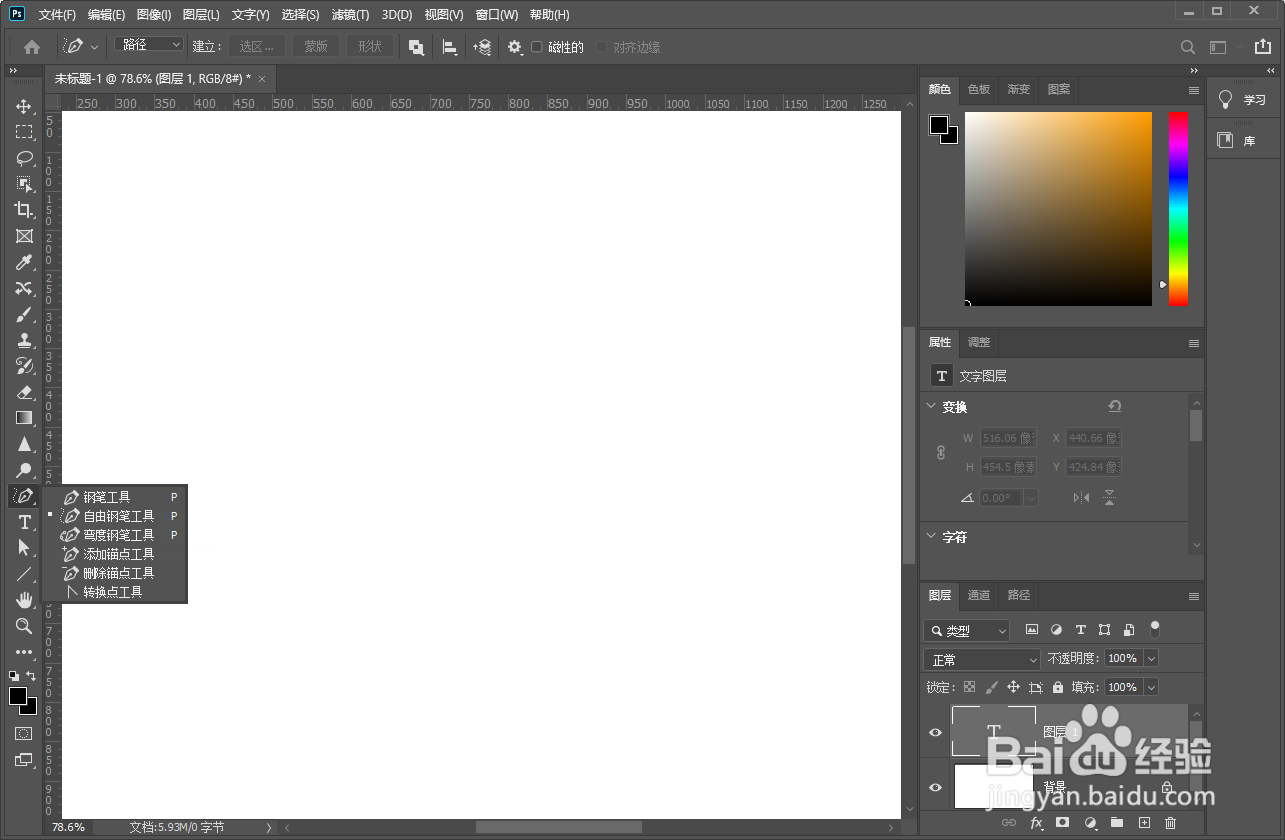Open the 滤镜(T) menu
The image size is (1285, 840).
point(350,15)
